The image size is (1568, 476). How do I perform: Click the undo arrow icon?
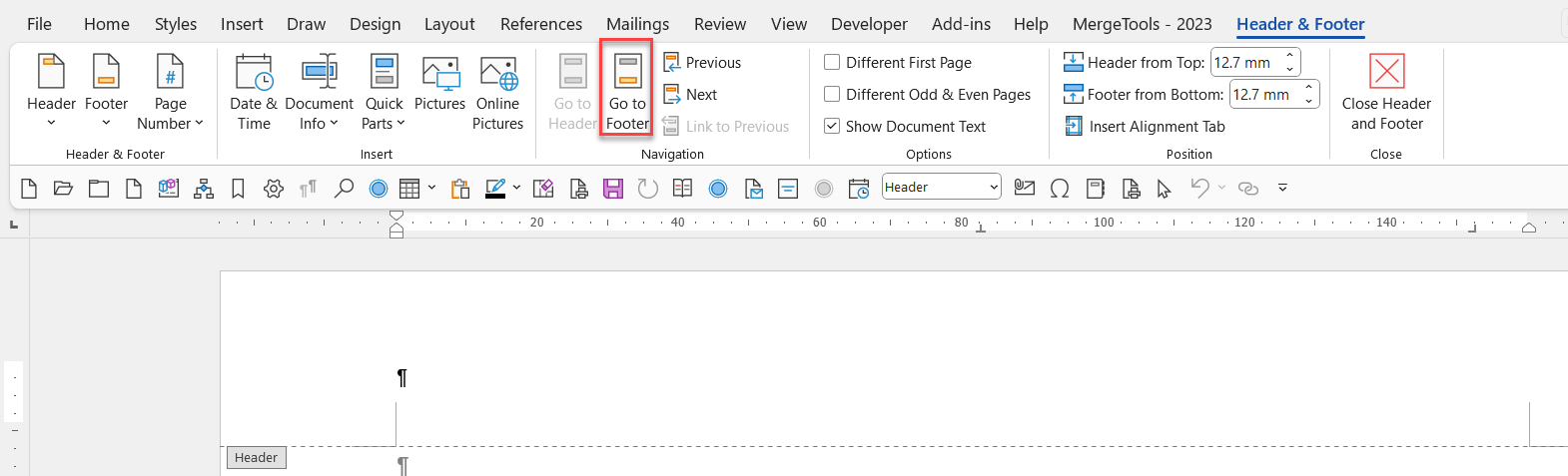tap(1200, 188)
